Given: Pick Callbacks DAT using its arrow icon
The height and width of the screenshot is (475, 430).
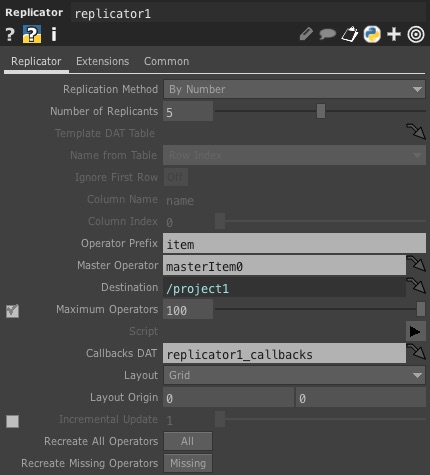Looking at the screenshot, I should (416, 352).
